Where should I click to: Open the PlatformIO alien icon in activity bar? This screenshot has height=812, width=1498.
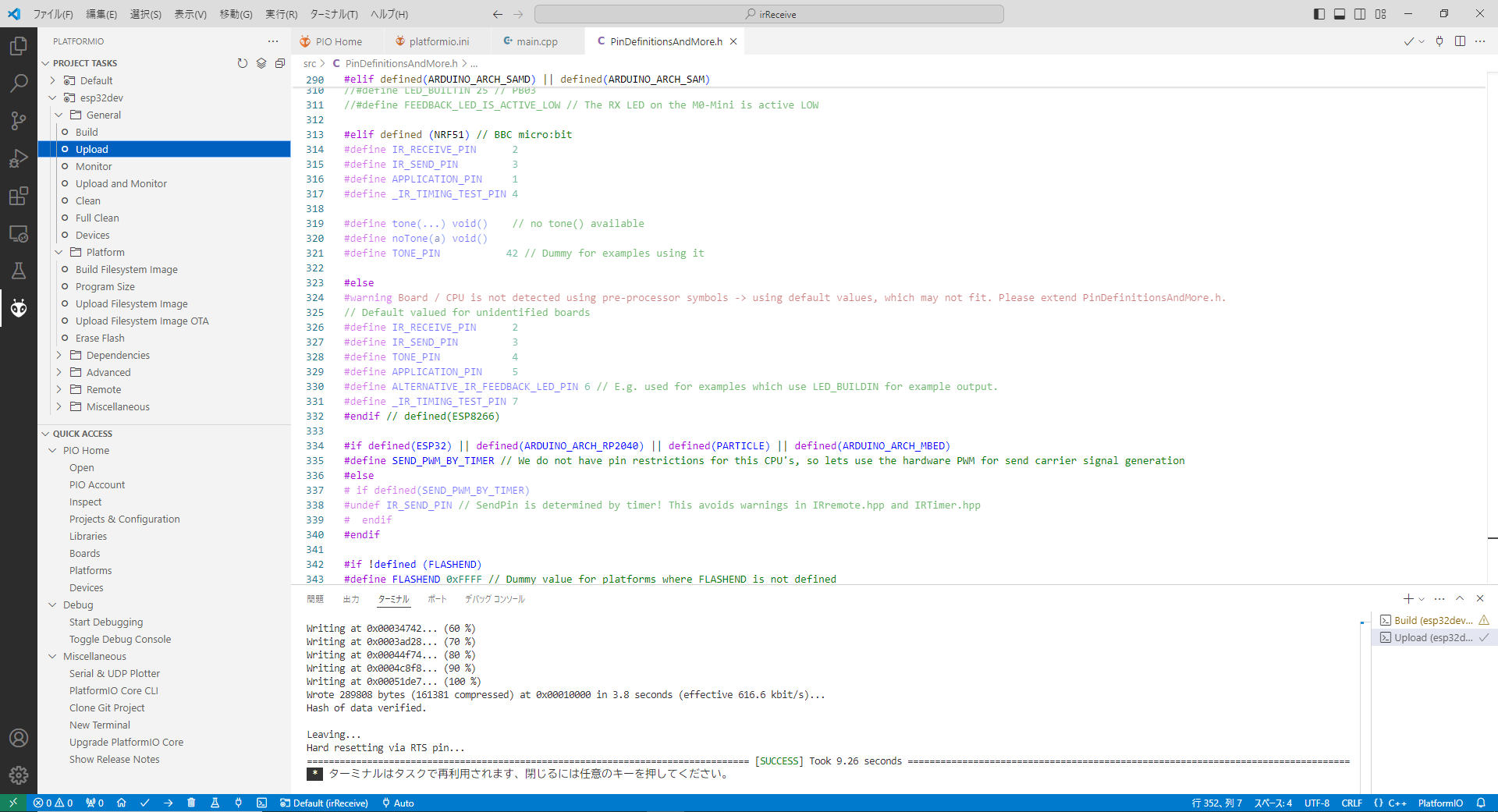[19, 308]
